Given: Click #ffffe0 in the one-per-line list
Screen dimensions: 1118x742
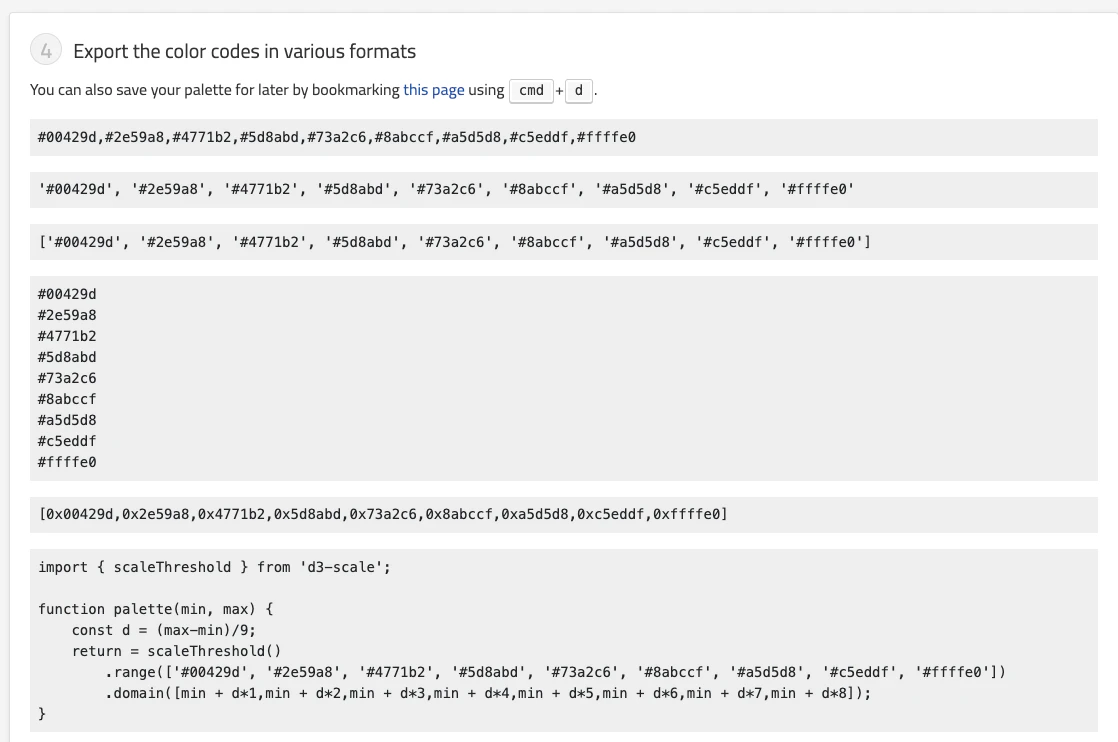Looking at the screenshot, I should point(67,463).
